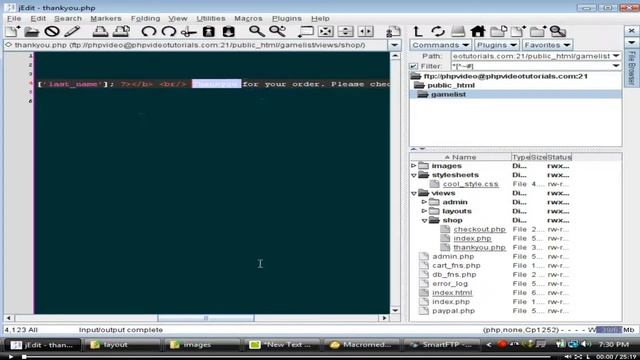Open cool_style.css file

(470, 184)
